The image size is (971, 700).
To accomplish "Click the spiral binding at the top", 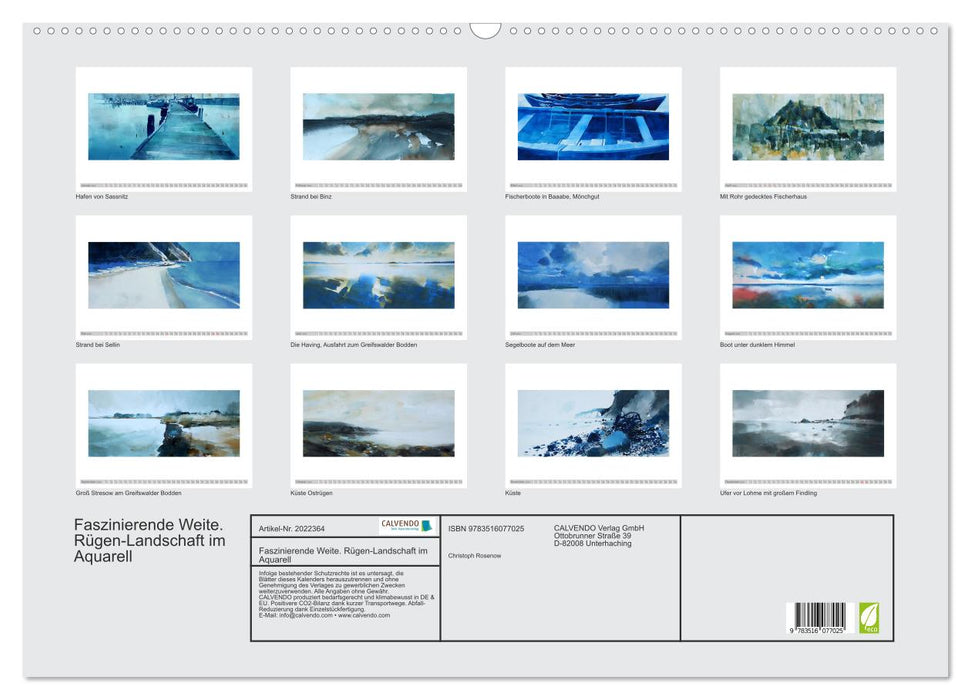I will (x=485, y=33).
